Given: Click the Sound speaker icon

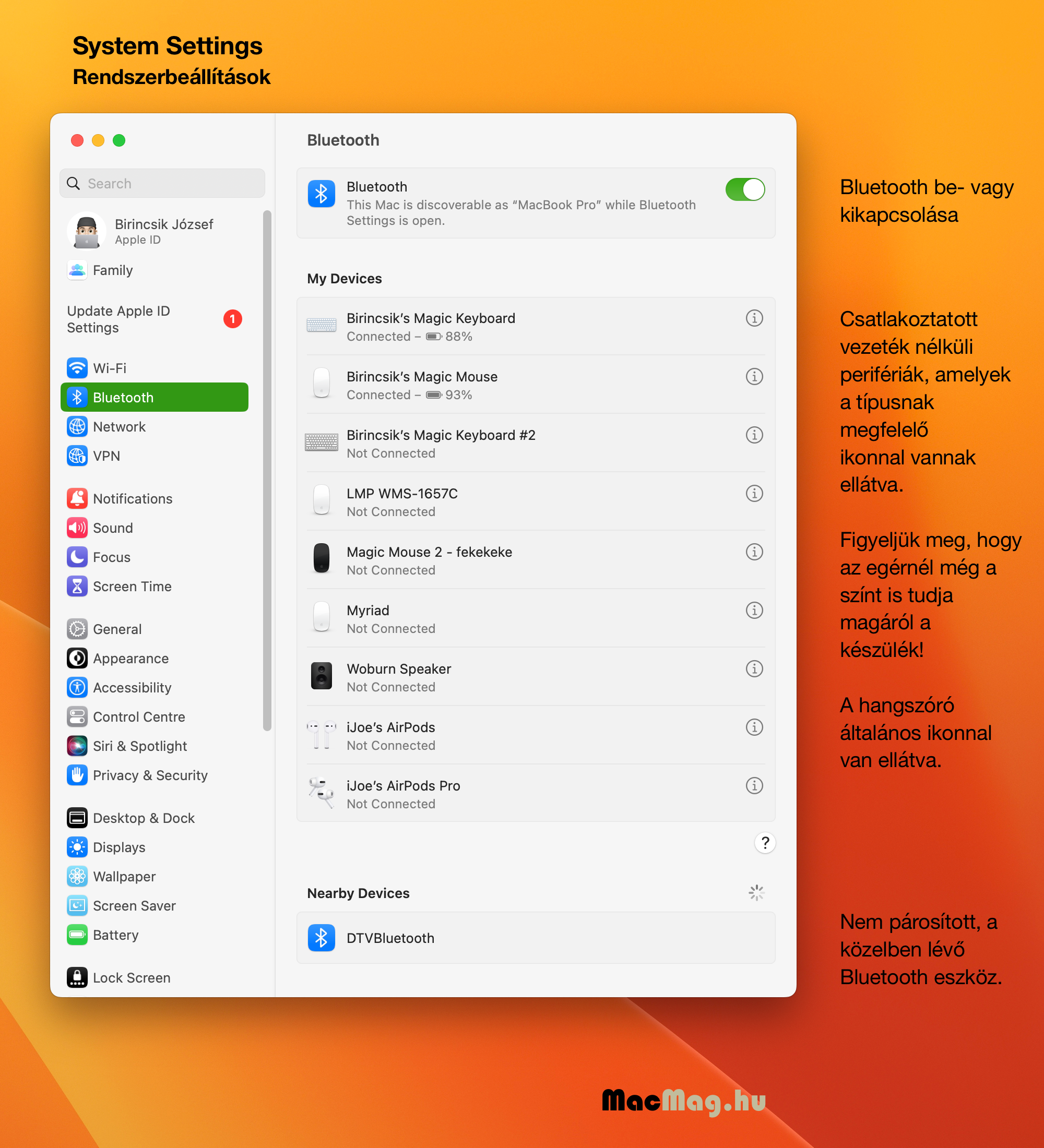Looking at the screenshot, I should 77,528.
